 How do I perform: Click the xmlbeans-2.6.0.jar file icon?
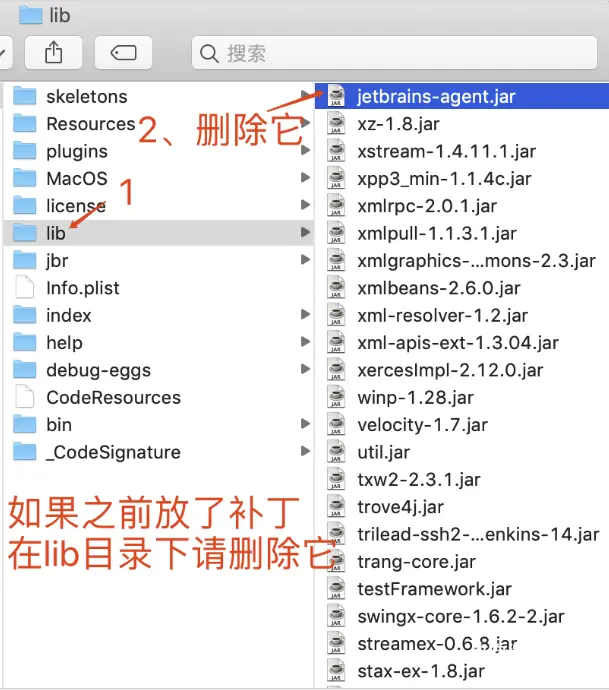tap(336, 287)
